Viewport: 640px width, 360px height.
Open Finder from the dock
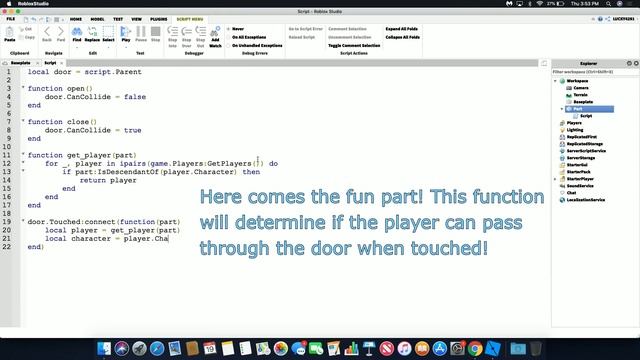104,349
